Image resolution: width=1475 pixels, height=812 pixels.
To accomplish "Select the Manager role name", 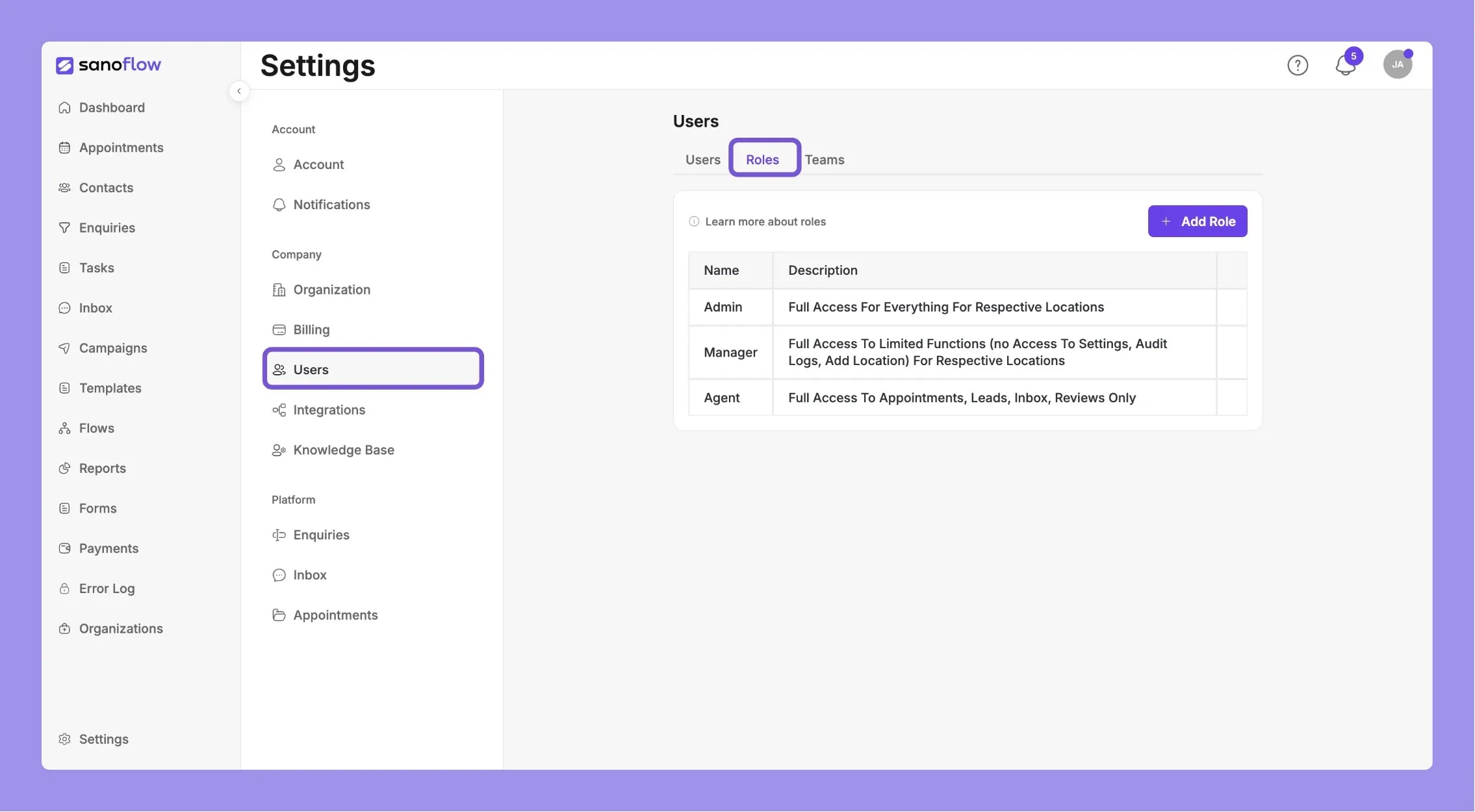I will [730, 353].
